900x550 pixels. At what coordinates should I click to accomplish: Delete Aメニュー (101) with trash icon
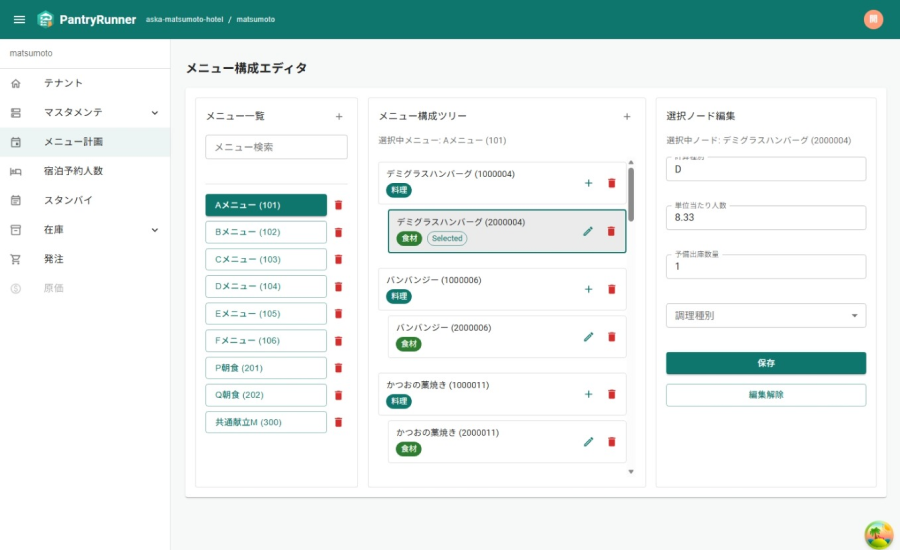coord(339,205)
